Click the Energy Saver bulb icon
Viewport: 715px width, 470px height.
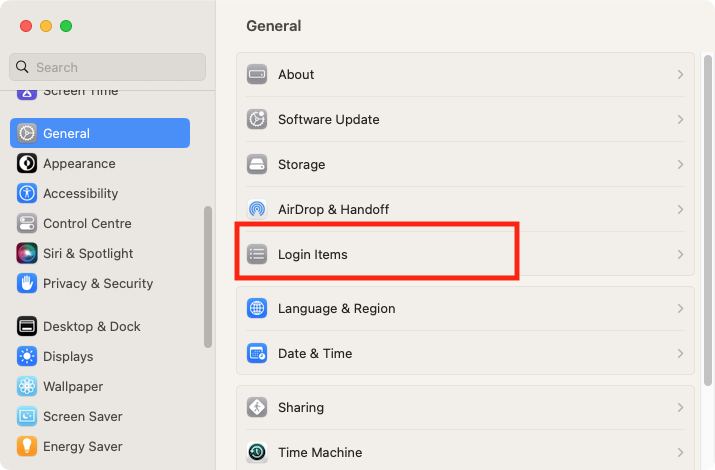click(27, 447)
